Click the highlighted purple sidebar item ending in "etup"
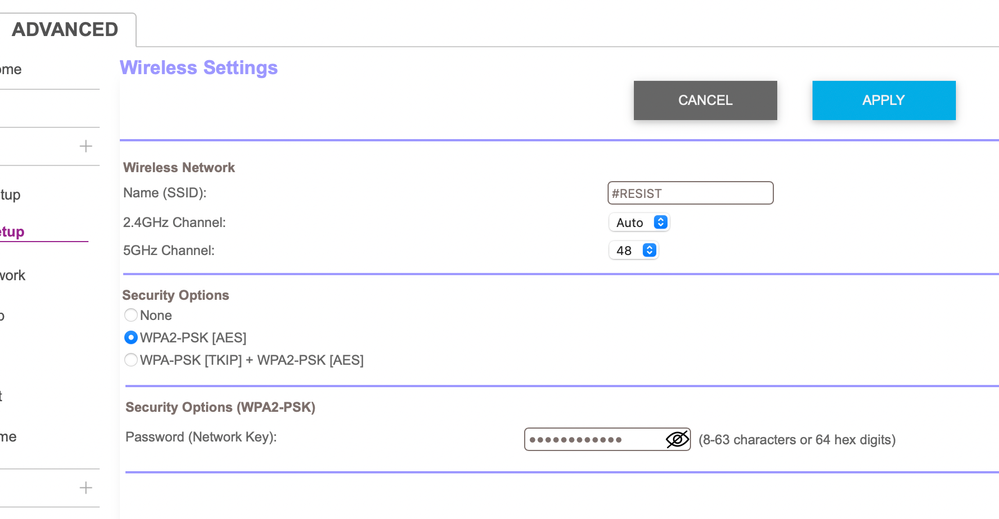This screenshot has height=519, width=999. point(12,232)
